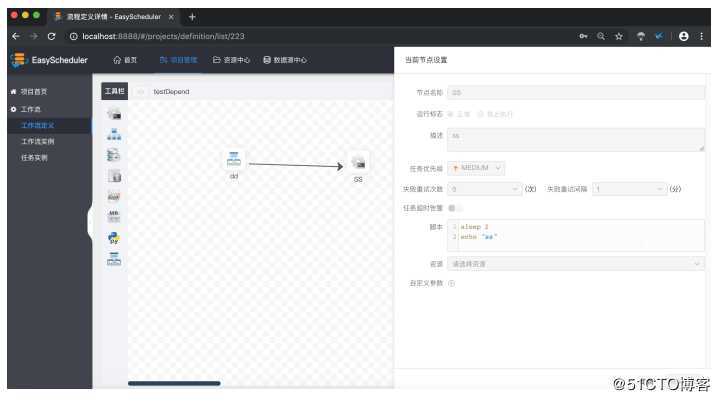Open the browser profile avatar
Screen dimensions: 720x401
[684, 36]
